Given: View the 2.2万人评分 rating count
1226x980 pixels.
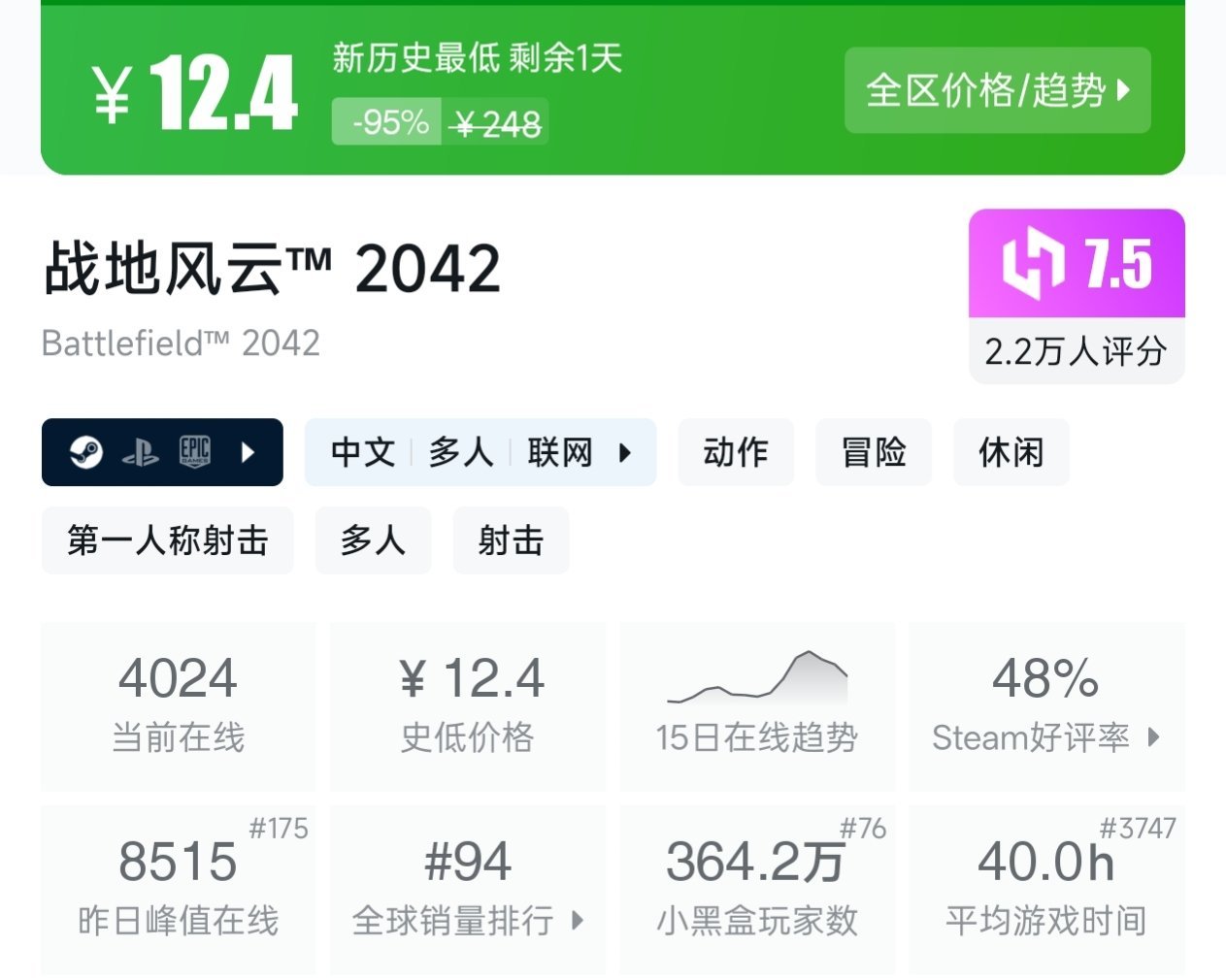Looking at the screenshot, I should 1076,350.
